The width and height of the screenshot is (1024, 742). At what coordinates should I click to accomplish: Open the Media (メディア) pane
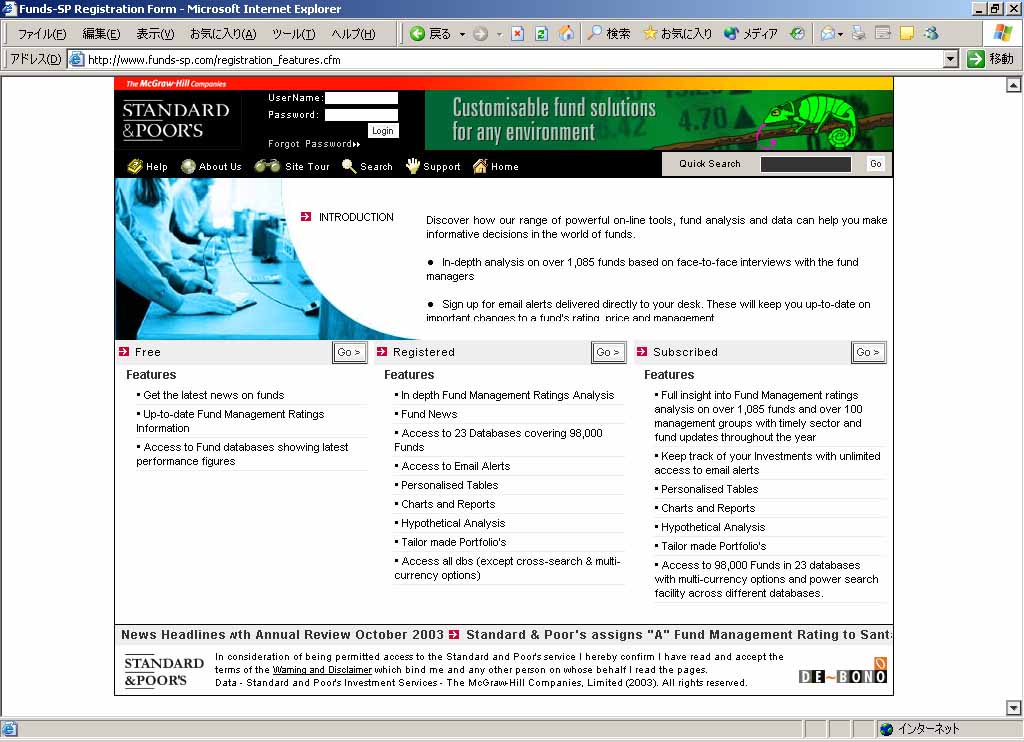(x=750, y=34)
